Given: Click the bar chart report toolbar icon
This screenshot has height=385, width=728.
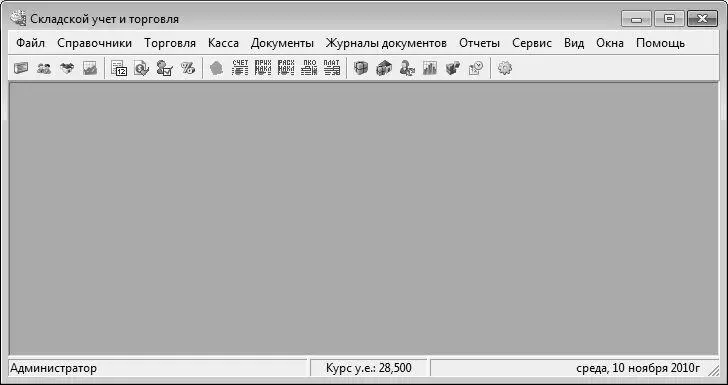Looking at the screenshot, I should click(x=430, y=69).
